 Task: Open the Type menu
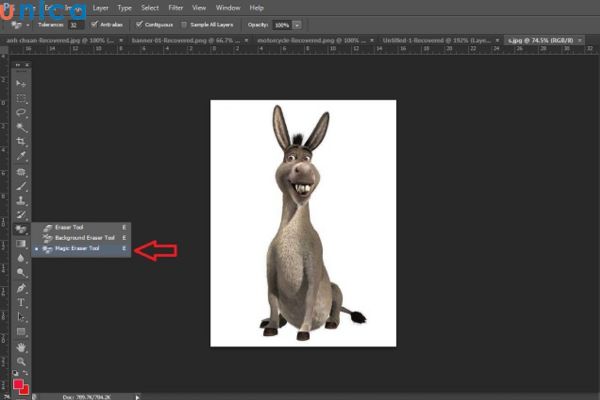coord(125,8)
